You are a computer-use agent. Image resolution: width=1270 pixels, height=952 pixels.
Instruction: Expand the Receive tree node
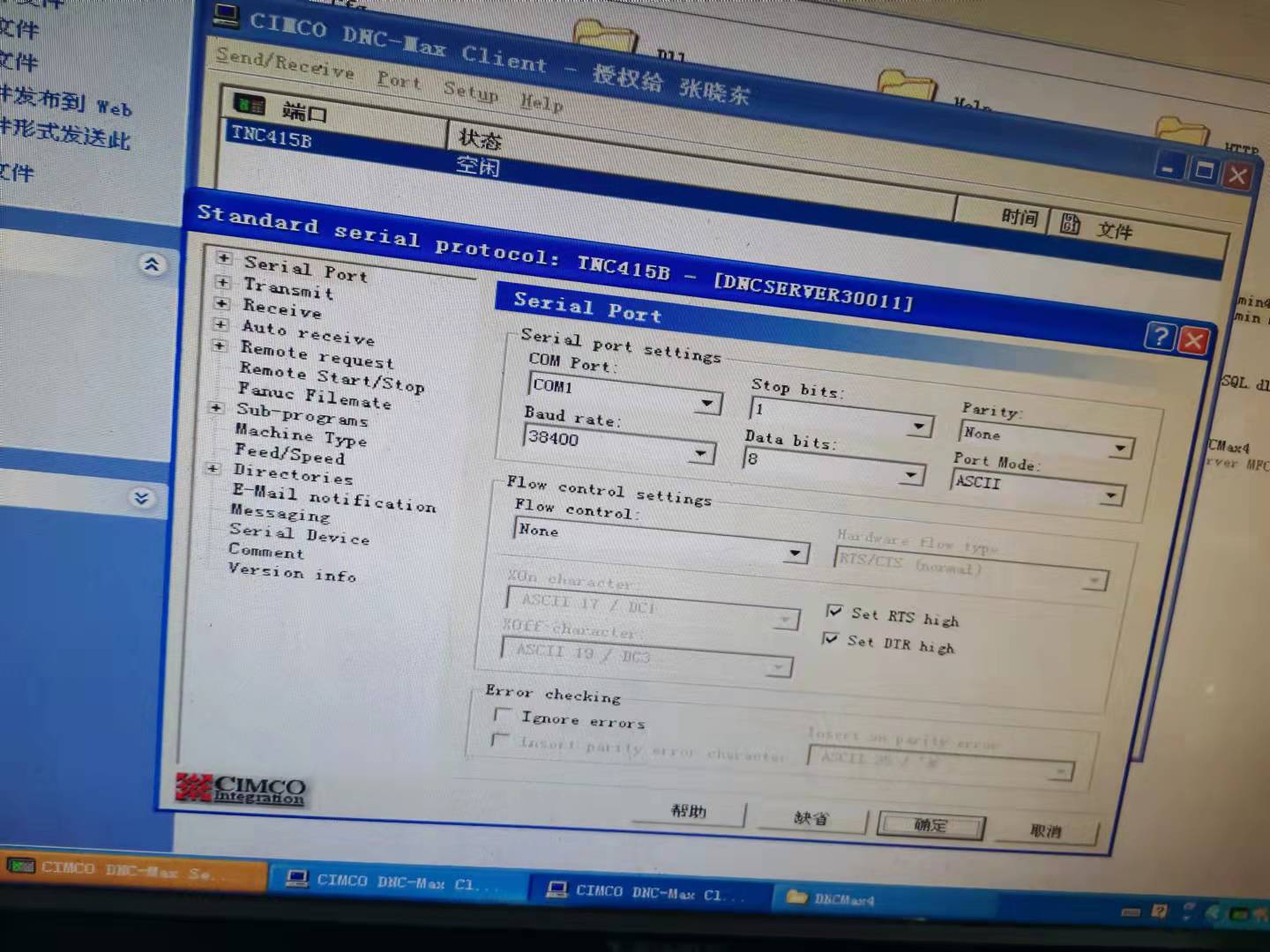pyautogui.click(x=222, y=303)
